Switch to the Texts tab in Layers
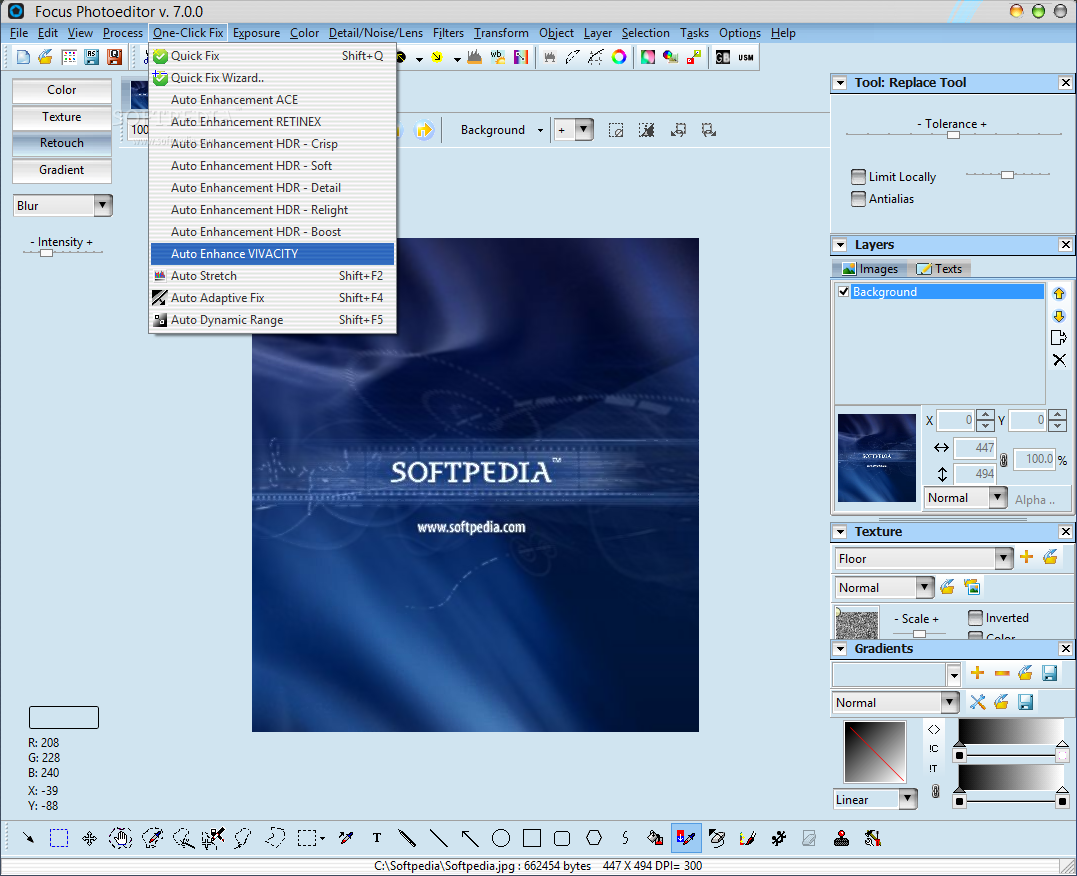Viewport: 1077px width, 876px height. [939, 269]
